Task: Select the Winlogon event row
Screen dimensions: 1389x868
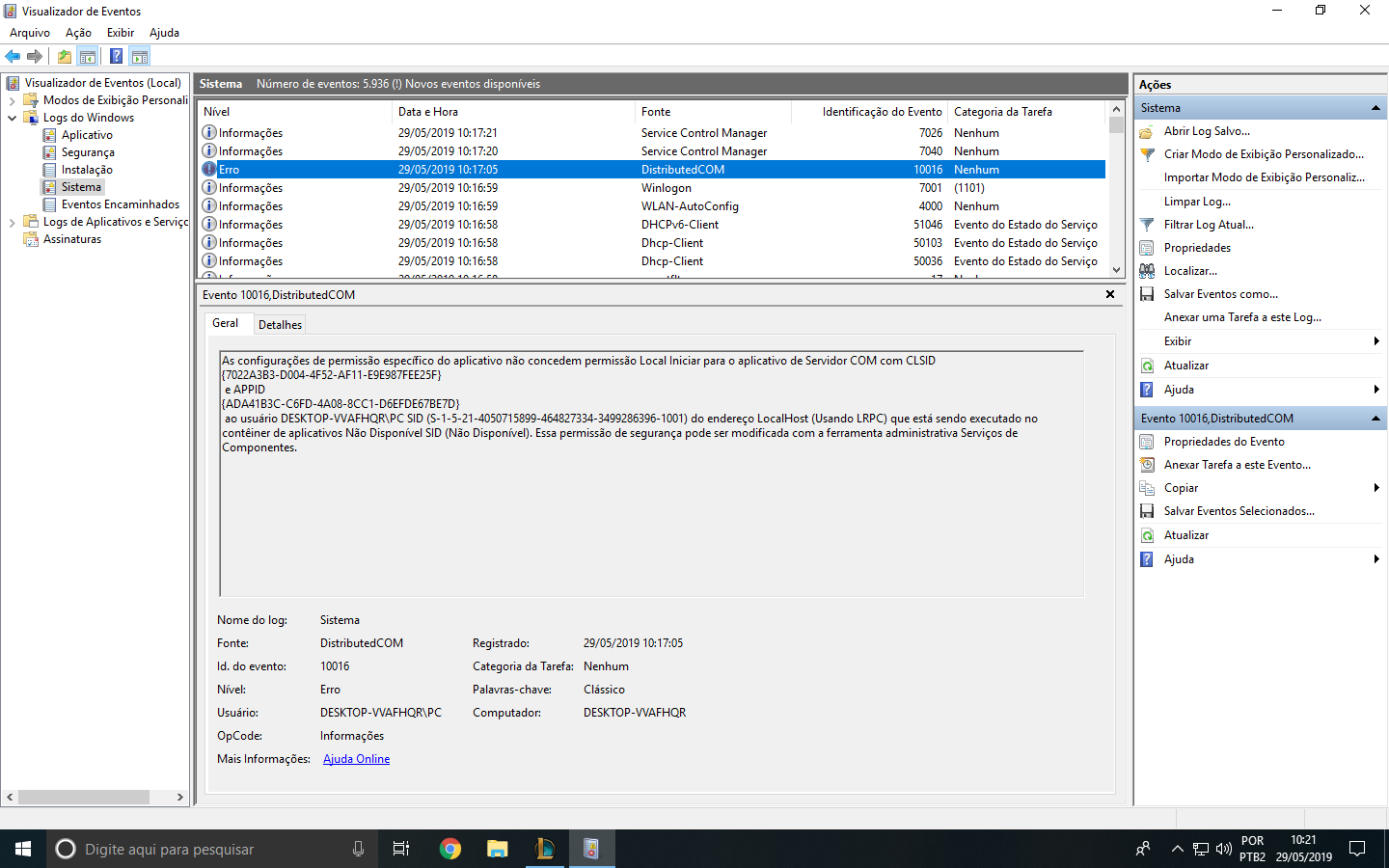Action: tap(651, 188)
